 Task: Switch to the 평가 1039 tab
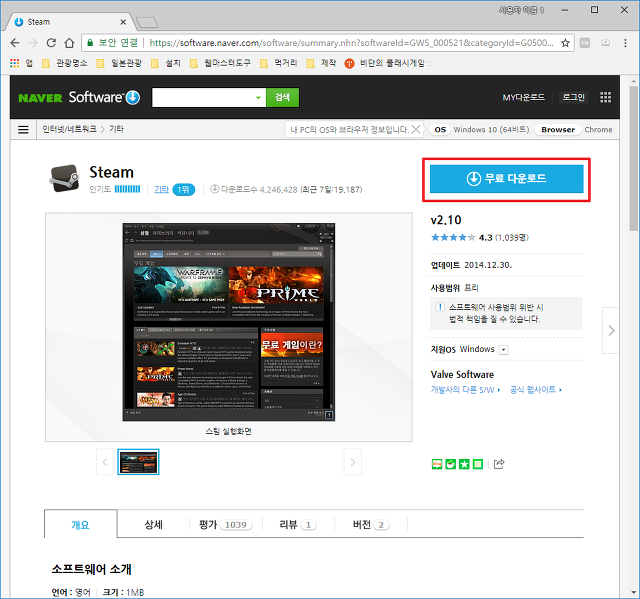[226, 524]
